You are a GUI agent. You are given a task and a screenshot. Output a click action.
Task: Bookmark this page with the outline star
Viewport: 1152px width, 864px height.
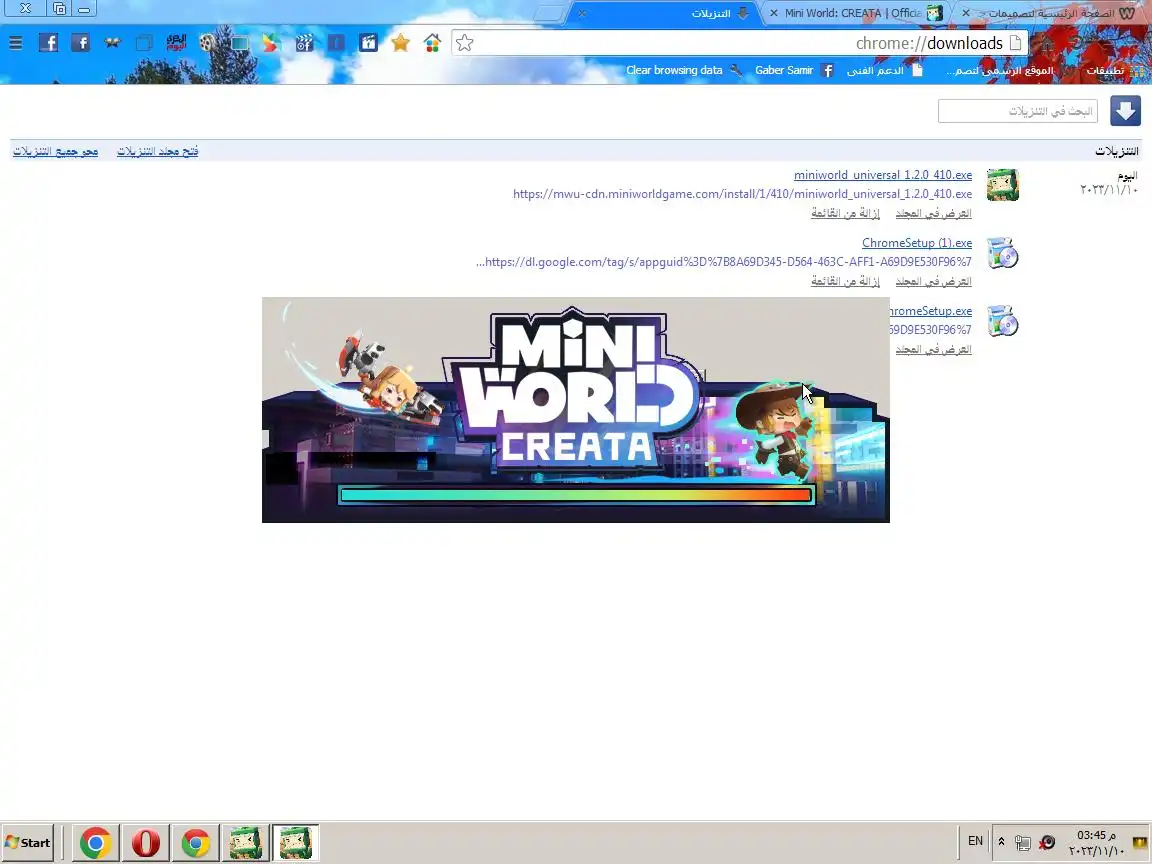click(464, 43)
